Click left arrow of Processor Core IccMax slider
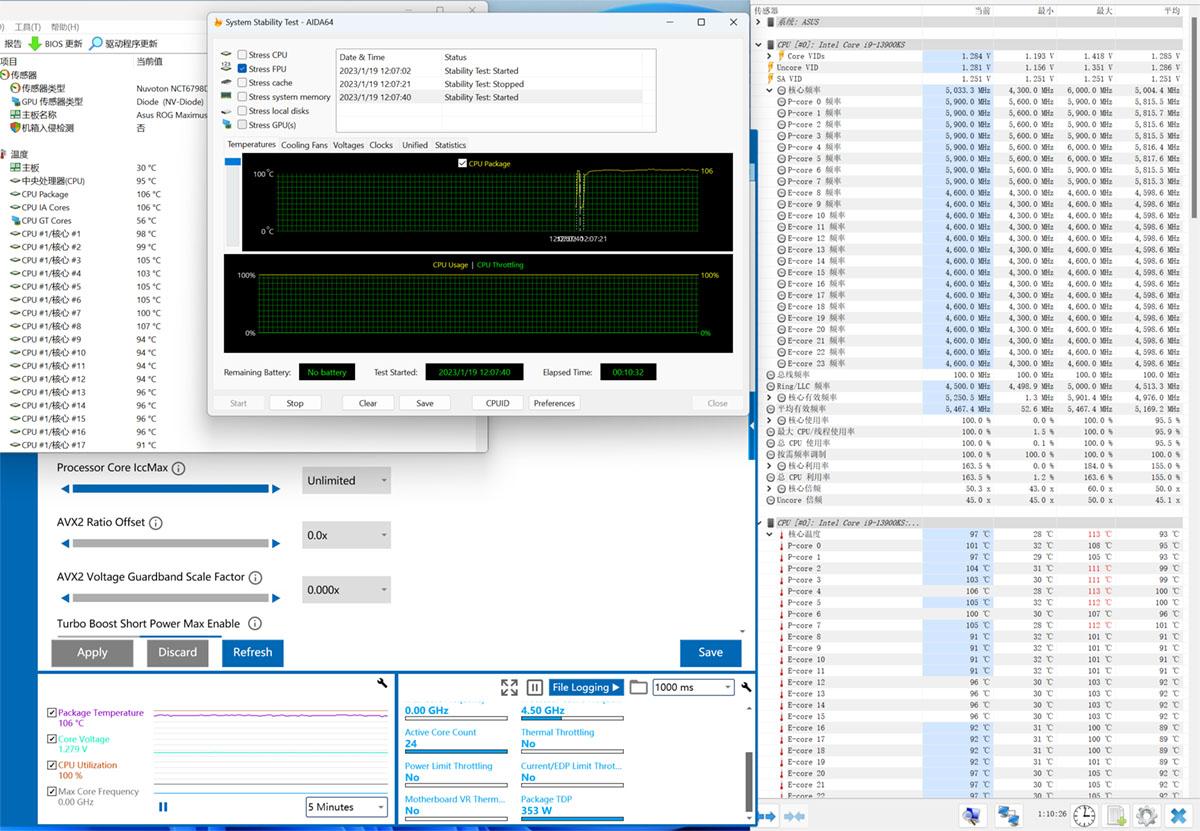 tap(66, 489)
